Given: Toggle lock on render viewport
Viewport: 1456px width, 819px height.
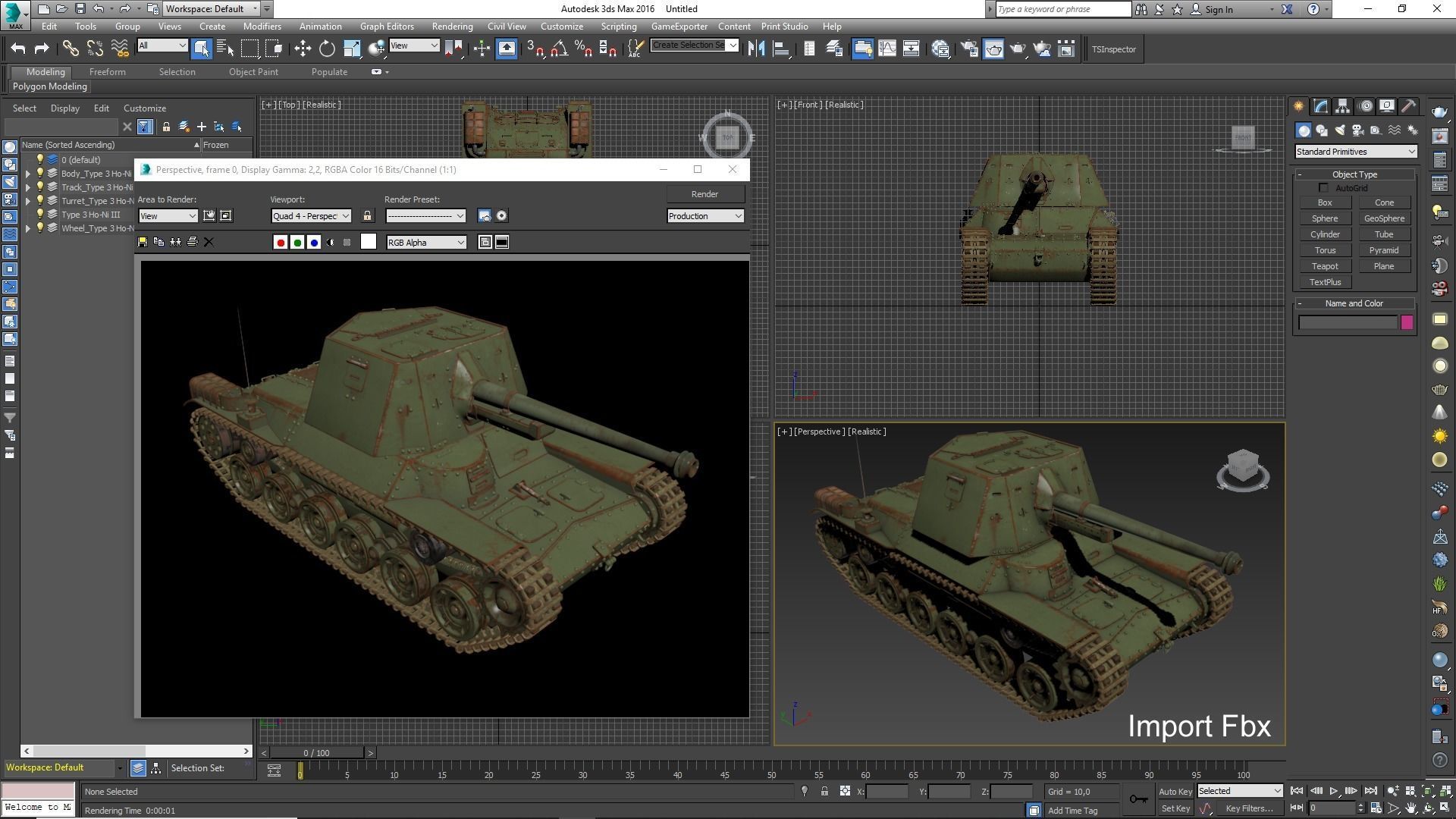Looking at the screenshot, I should click(x=367, y=216).
